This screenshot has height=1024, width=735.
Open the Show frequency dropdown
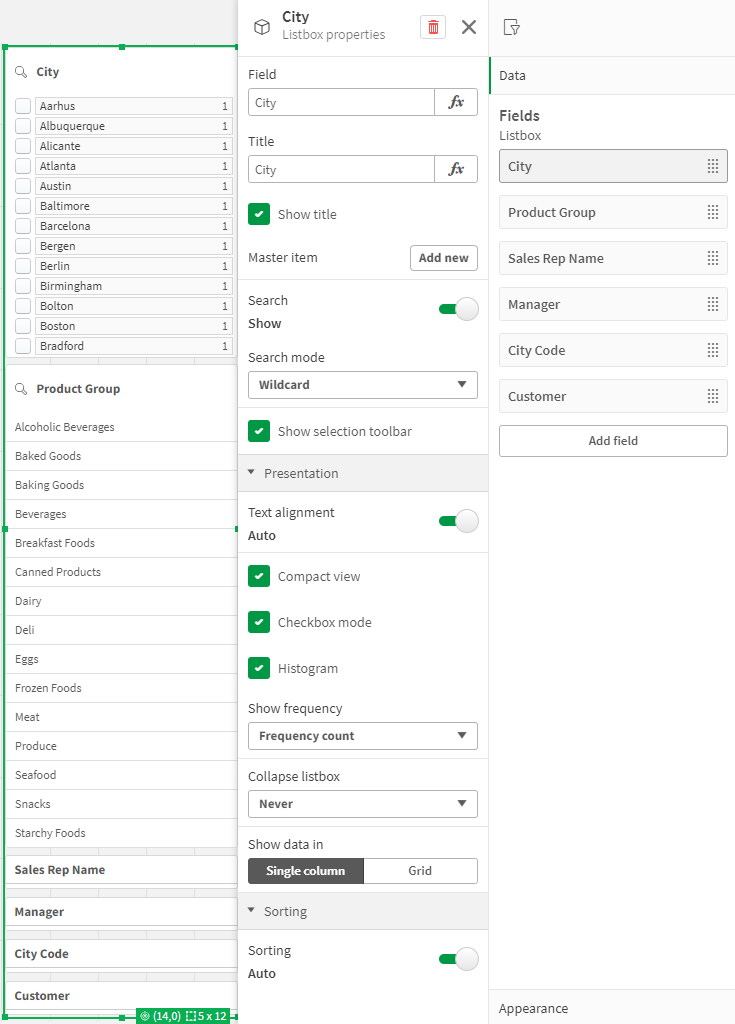[x=362, y=736]
